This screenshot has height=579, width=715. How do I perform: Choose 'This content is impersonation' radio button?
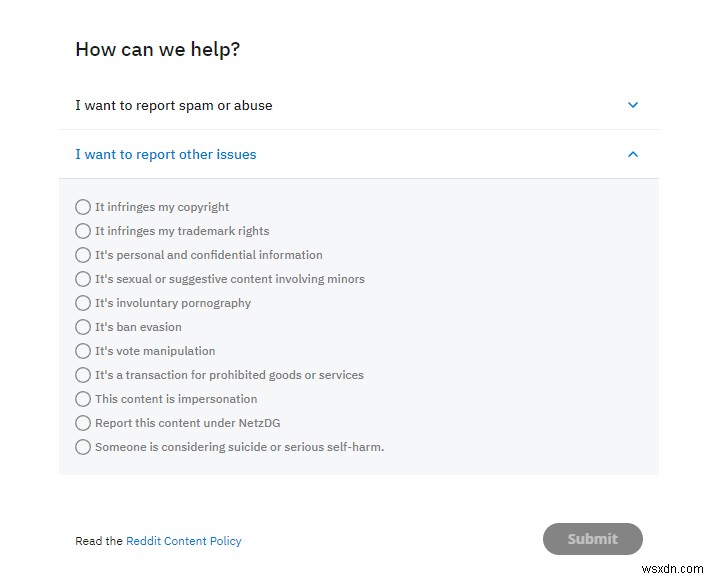[83, 399]
